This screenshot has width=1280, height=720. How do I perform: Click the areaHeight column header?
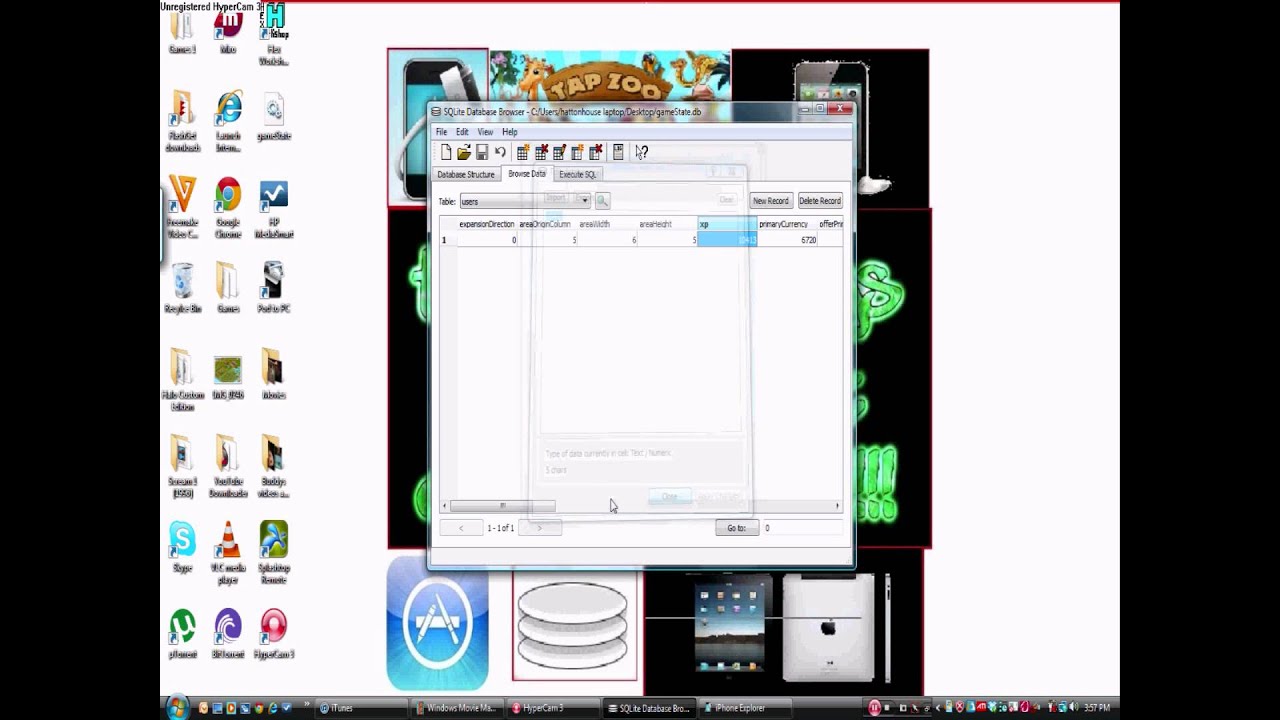pos(667,224)
